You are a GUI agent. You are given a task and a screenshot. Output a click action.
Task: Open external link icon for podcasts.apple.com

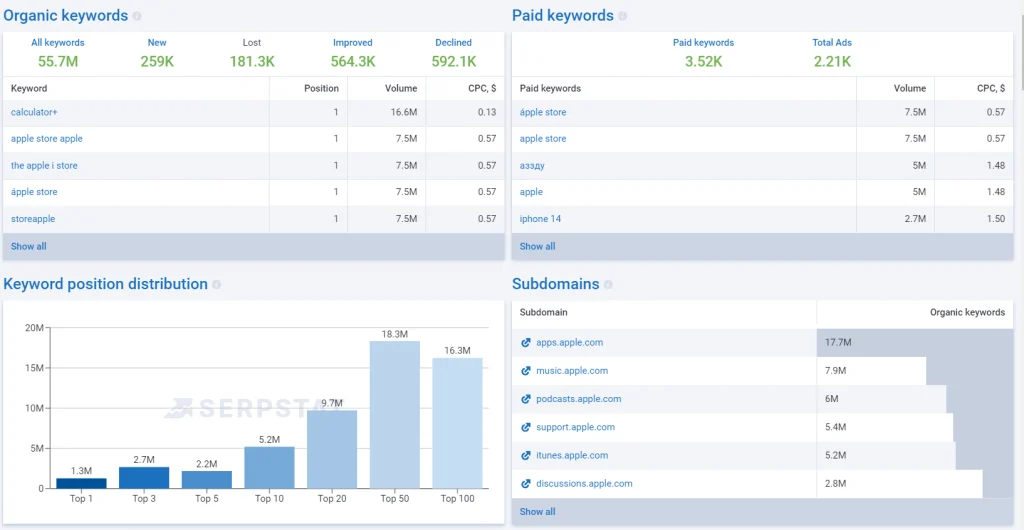point(525,399)
